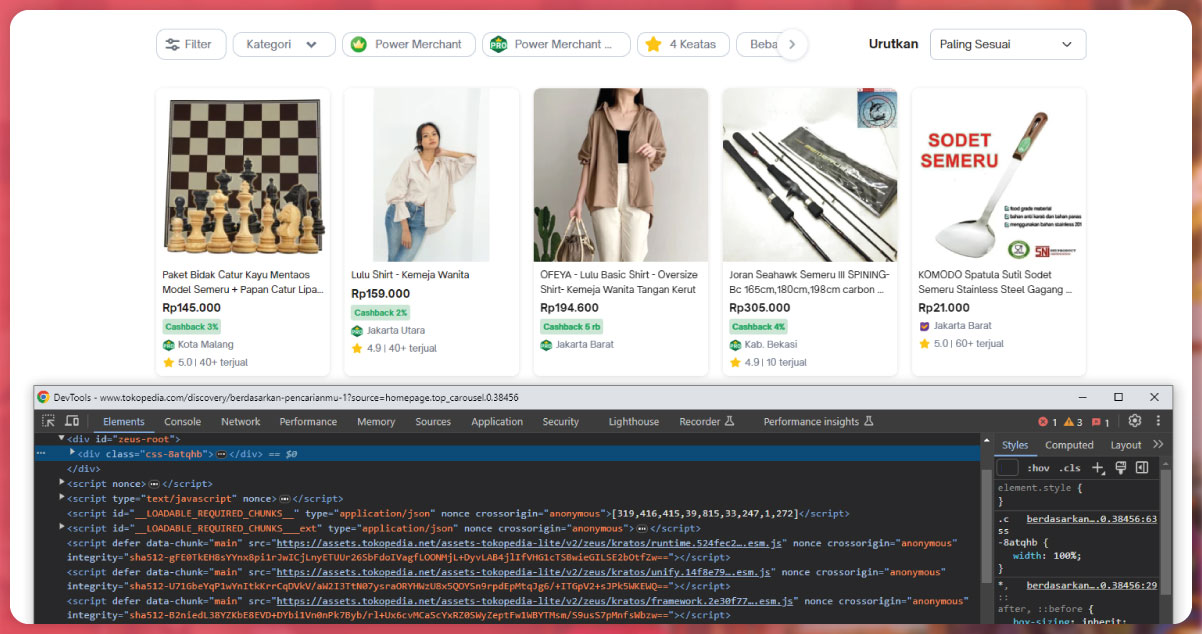This screenshot has height=634, width=1202.
Task: Click the yellow warning count indicator
Action: click(1074, 422)
